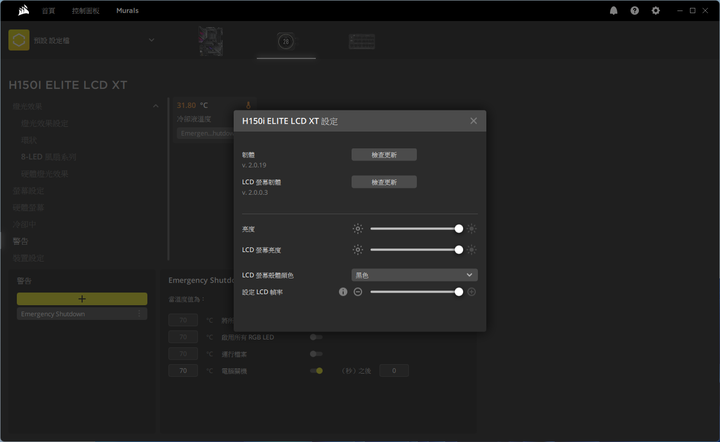Select 8-LED 風扇系列 in the sidebar
Screen dimensions: 720x442
49,157
